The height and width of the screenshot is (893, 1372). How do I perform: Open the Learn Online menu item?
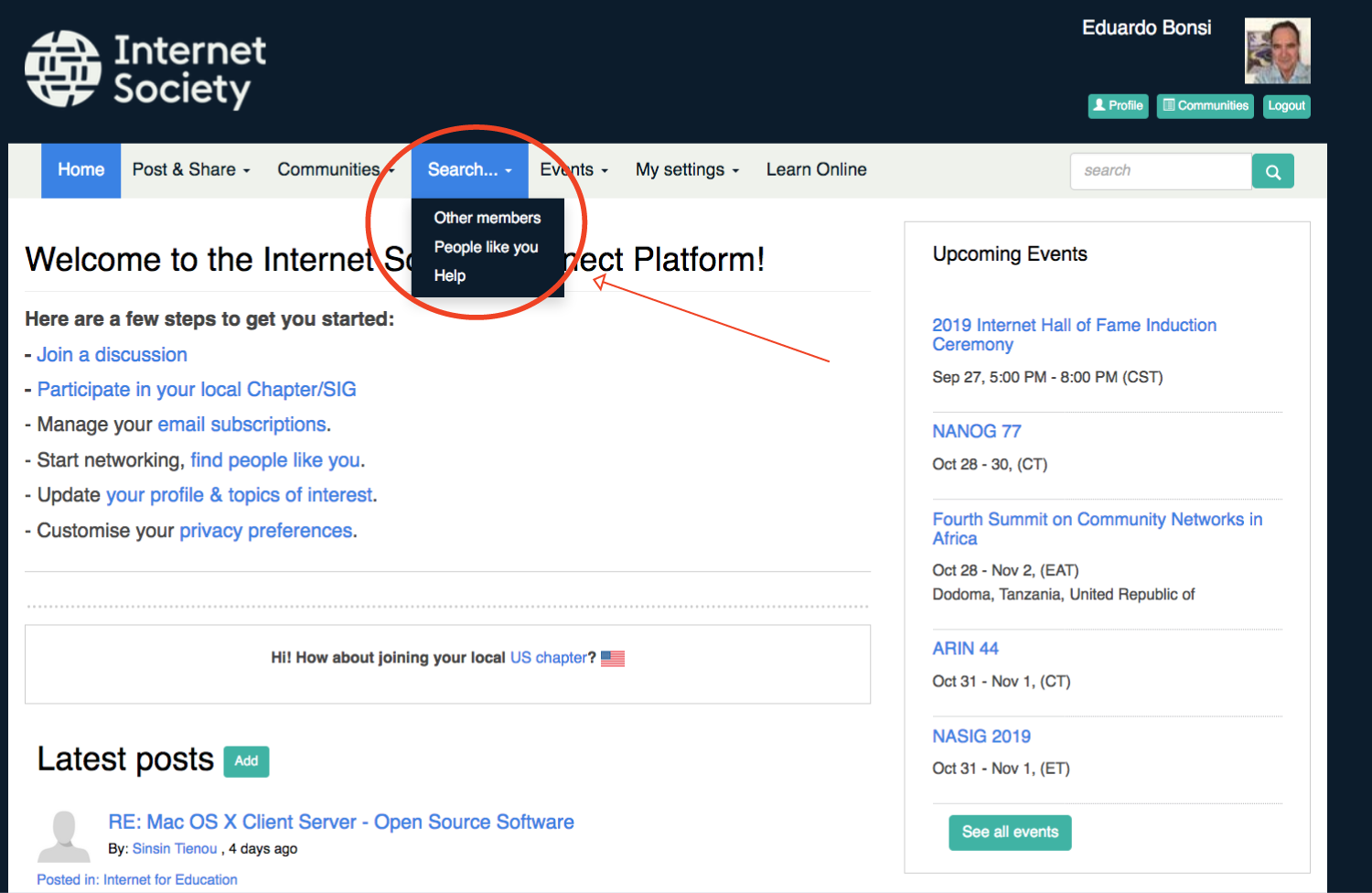pos(817,170)
